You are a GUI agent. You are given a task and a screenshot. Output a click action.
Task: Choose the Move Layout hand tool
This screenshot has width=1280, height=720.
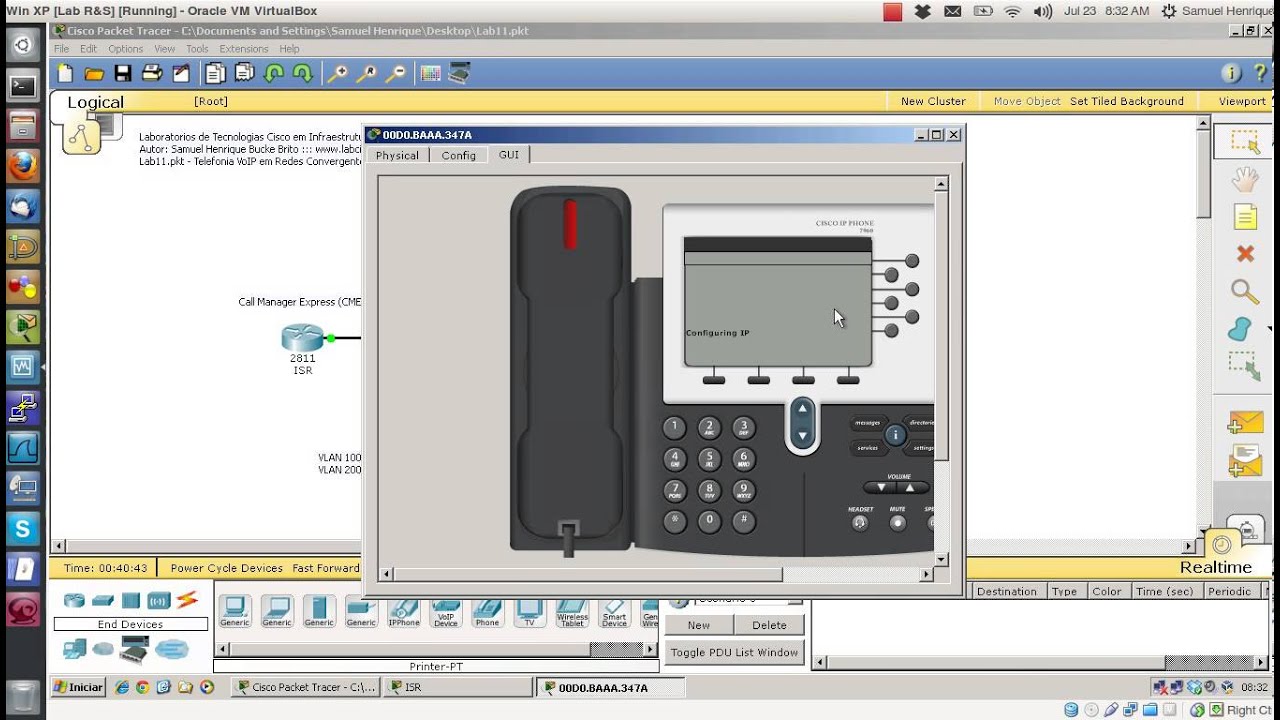coord(1244,179)
